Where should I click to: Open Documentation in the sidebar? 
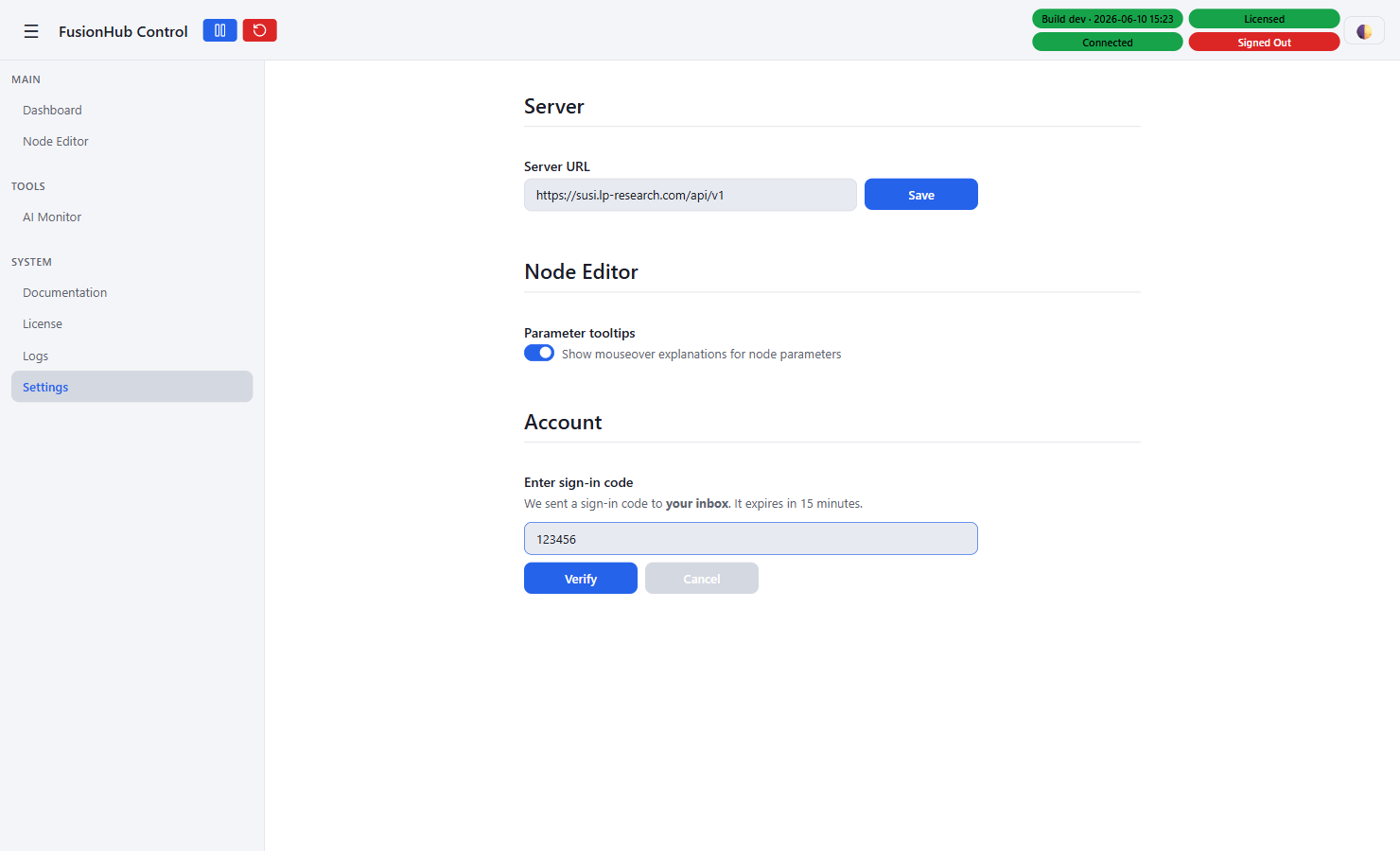pos(131,292)
